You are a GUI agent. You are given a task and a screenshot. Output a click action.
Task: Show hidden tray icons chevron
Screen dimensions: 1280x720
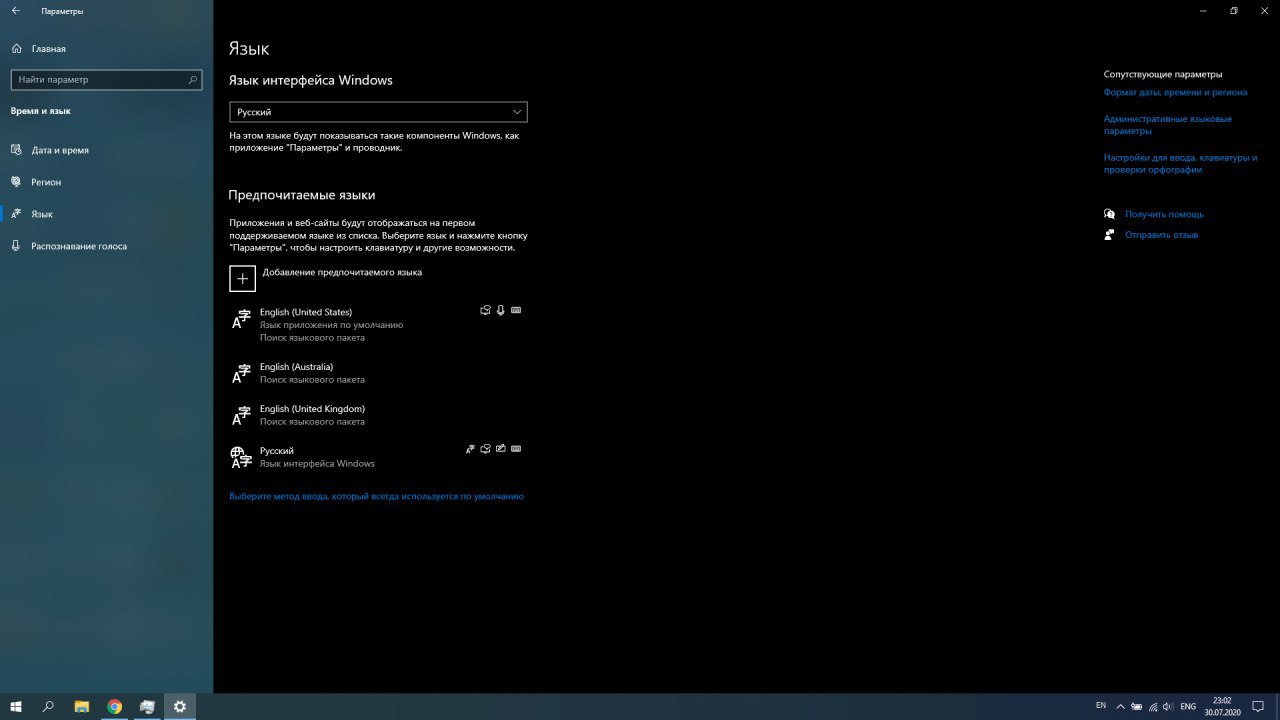pos(1120,706)
